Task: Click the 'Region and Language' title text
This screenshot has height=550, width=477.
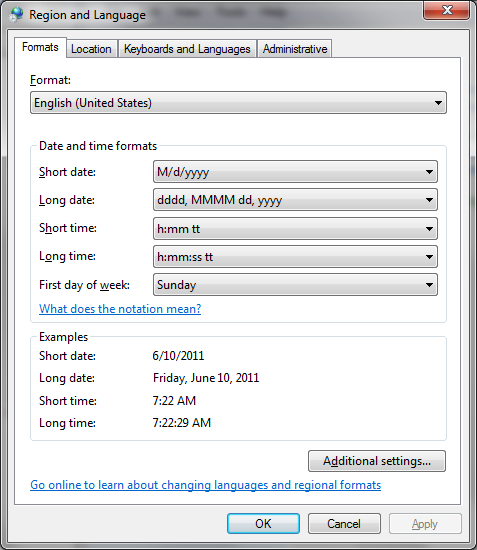Action: 87,15
